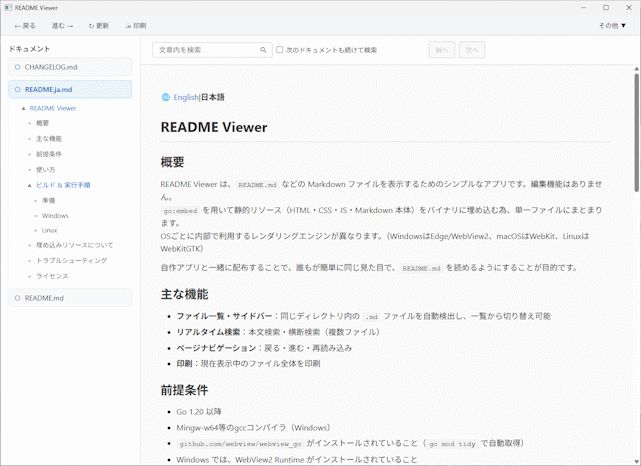Image resolution: width=641 pixels, height=466 pixels.
Task: Select README.ja.md in the sidebar
Action: pyautogui.click(x=70, y=90)
